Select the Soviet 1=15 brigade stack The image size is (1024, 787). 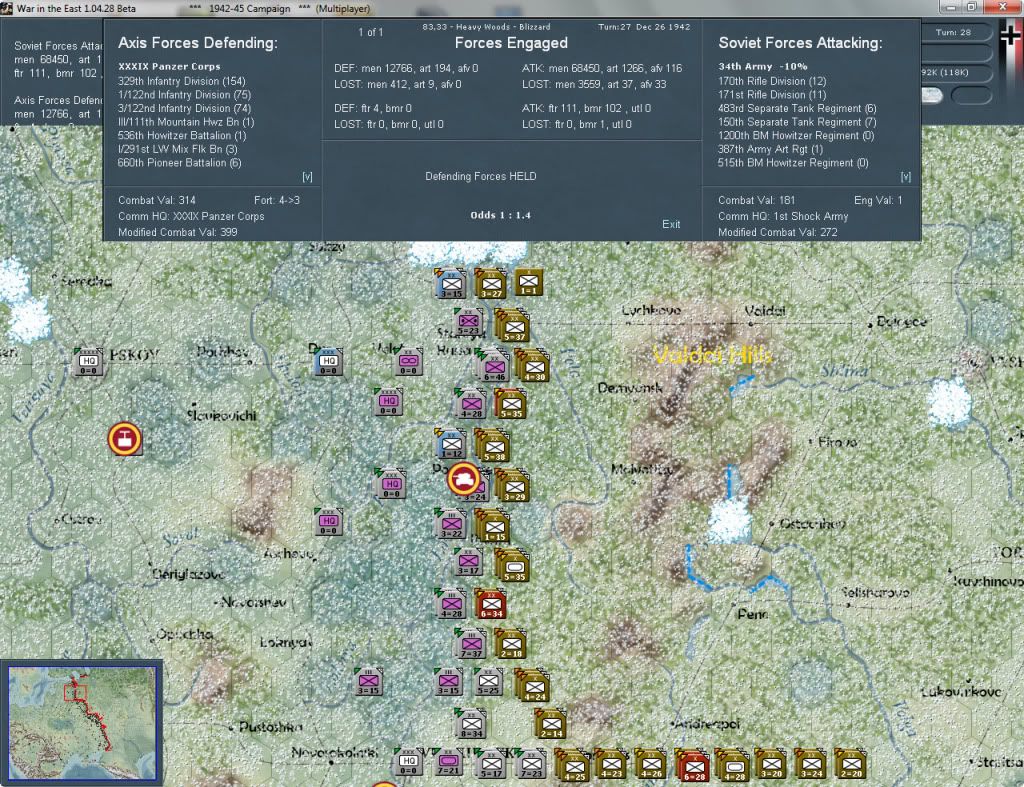[x=493, y=526]
